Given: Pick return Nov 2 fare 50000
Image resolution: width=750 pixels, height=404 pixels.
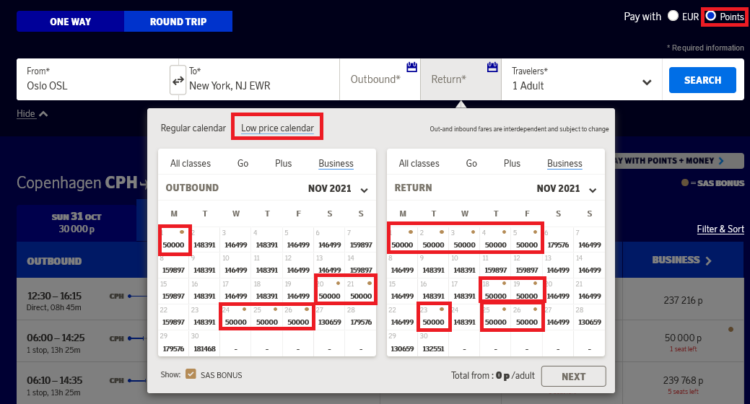Looking at the screenshot, I should [x=433, y=240].
